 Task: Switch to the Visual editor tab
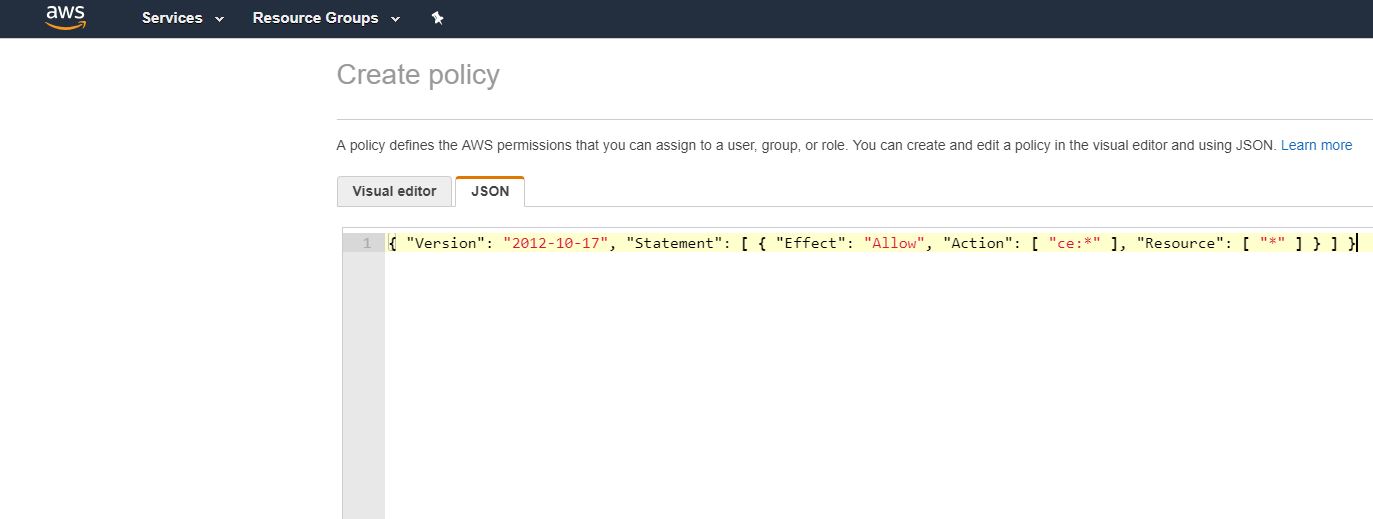[395, 191]
